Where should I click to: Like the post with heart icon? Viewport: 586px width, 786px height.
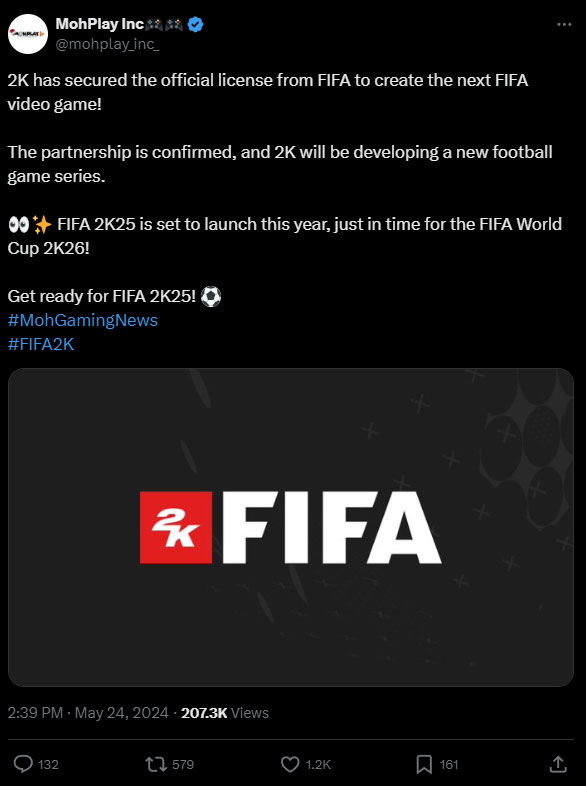pos(290,764)
